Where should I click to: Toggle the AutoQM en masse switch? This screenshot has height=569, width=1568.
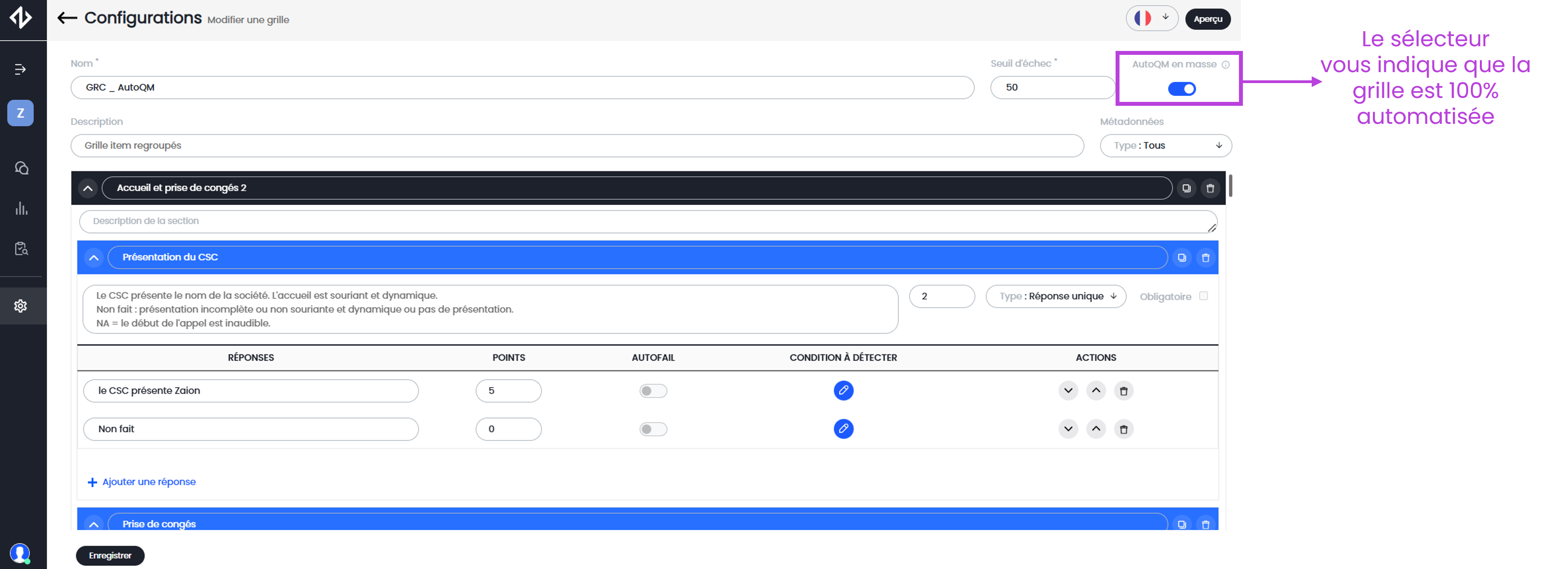(x=1181, y=89)
